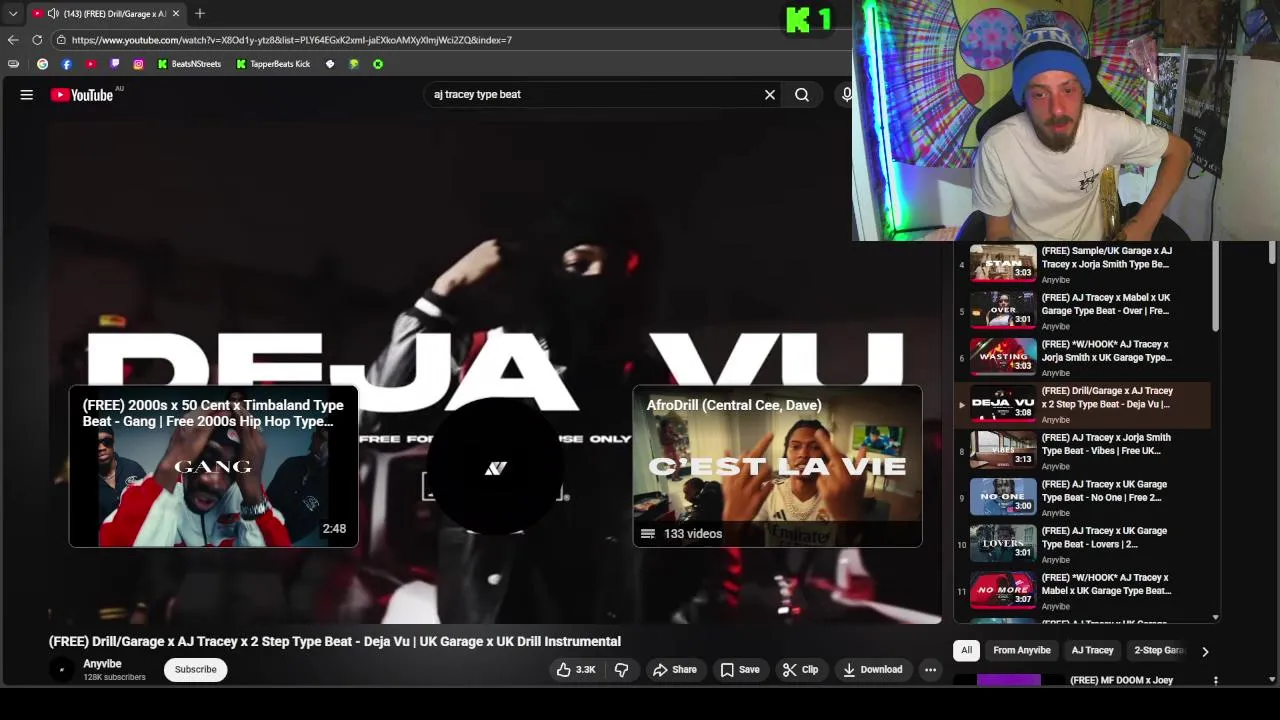Viewport: 1280px width, 720px height.
Task: Open the 2000s x 50 Cent Gang end card
Action: tap(213, 466)
